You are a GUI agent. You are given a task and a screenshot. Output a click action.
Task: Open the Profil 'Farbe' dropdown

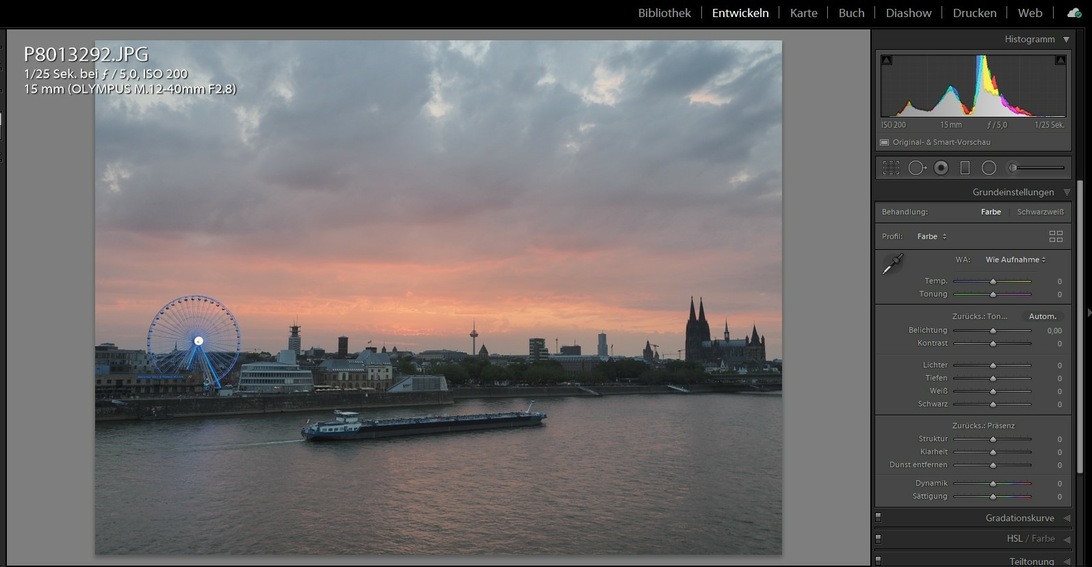click(x=931, y=237)
